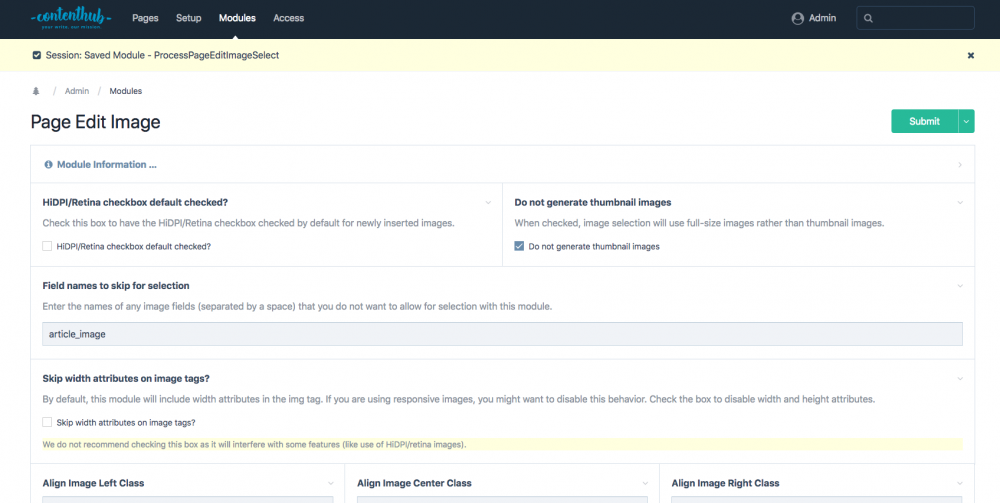
Task: Open the Setup menu
Action: 188,18
